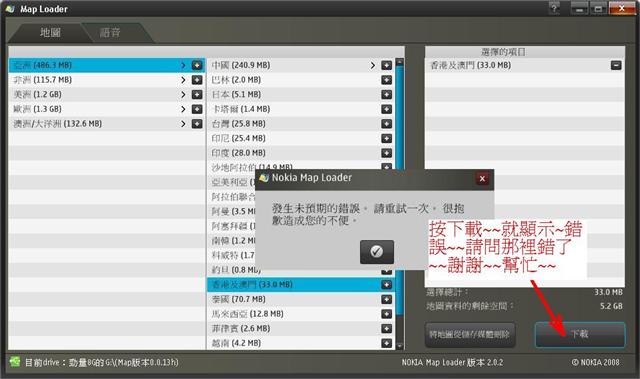Select the 印尼 (25.4 MB) row

[301, 138]
